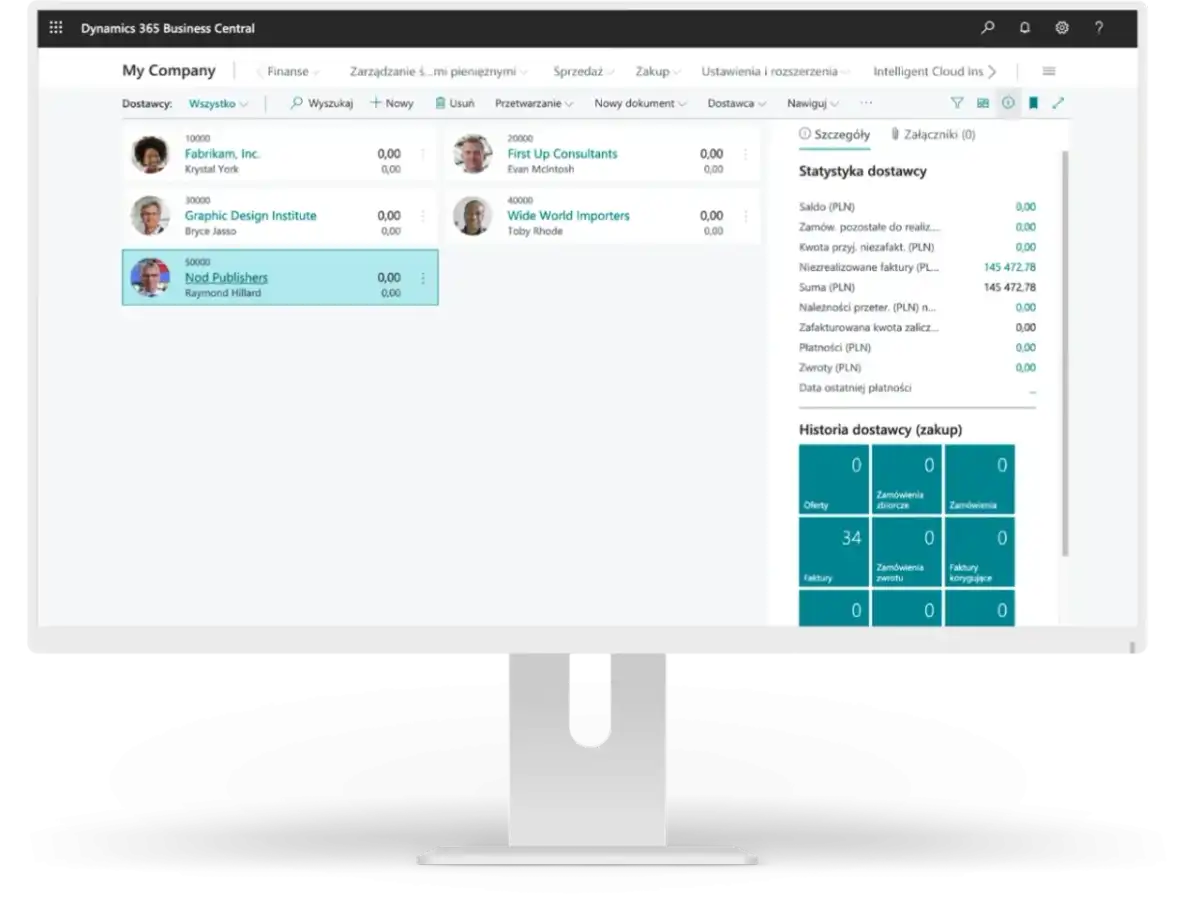Click Toby Rhode's avatar photo
The width and height of the screenshot is (1200, 918).
472,216
